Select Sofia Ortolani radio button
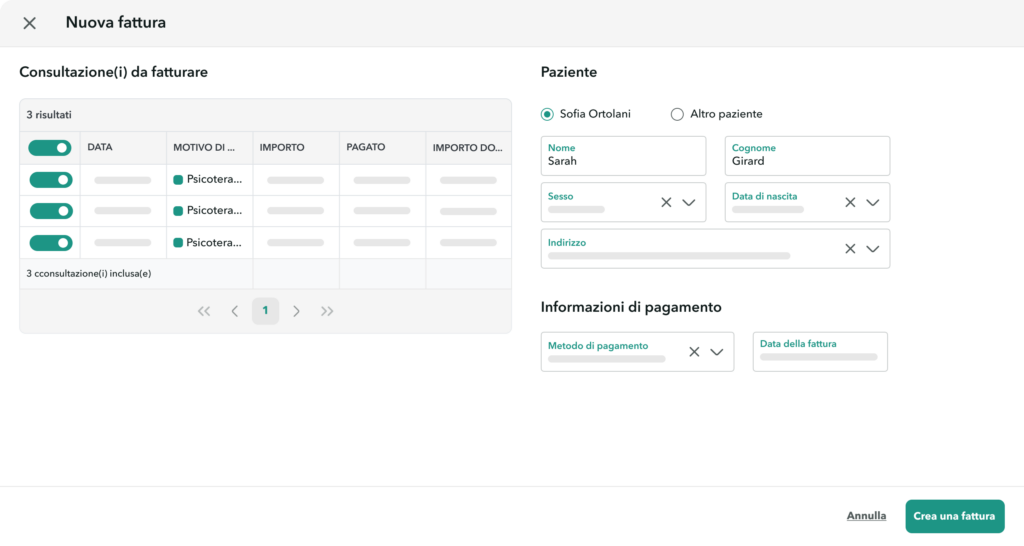Viewport: 1024px width, 546px height. pyautogui.click(x=547, y=114)
